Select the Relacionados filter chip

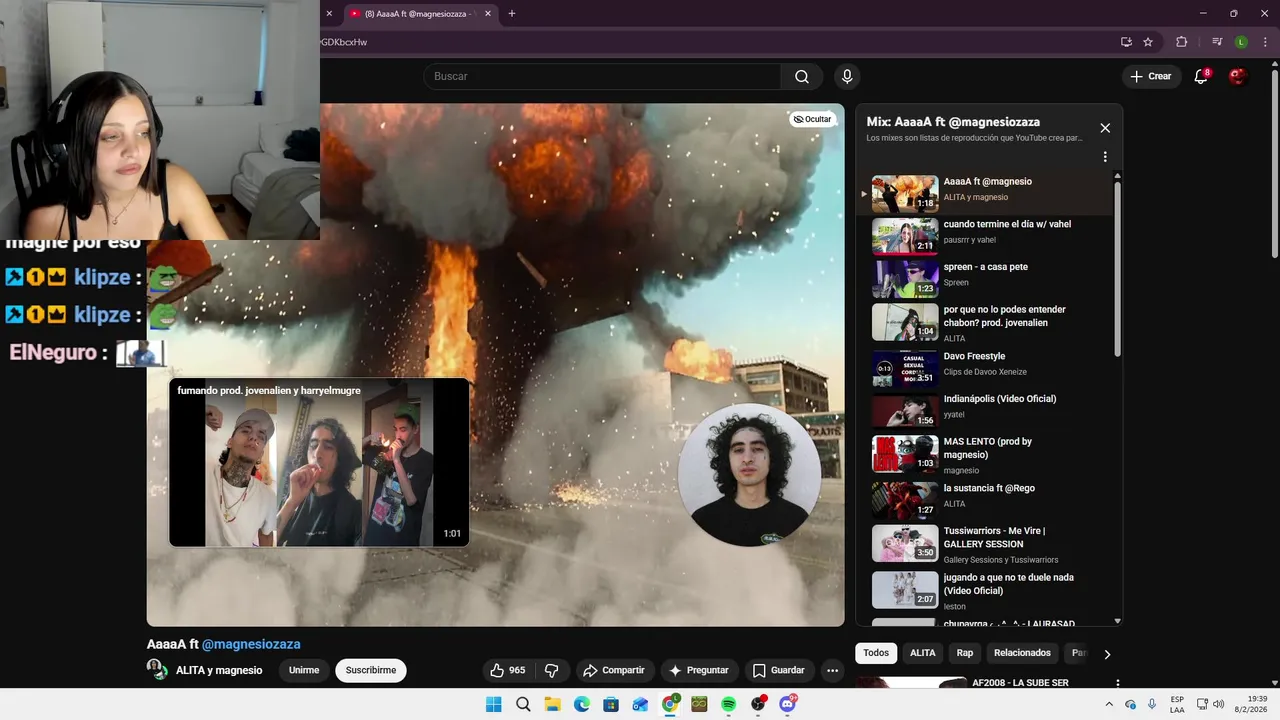1022,653
